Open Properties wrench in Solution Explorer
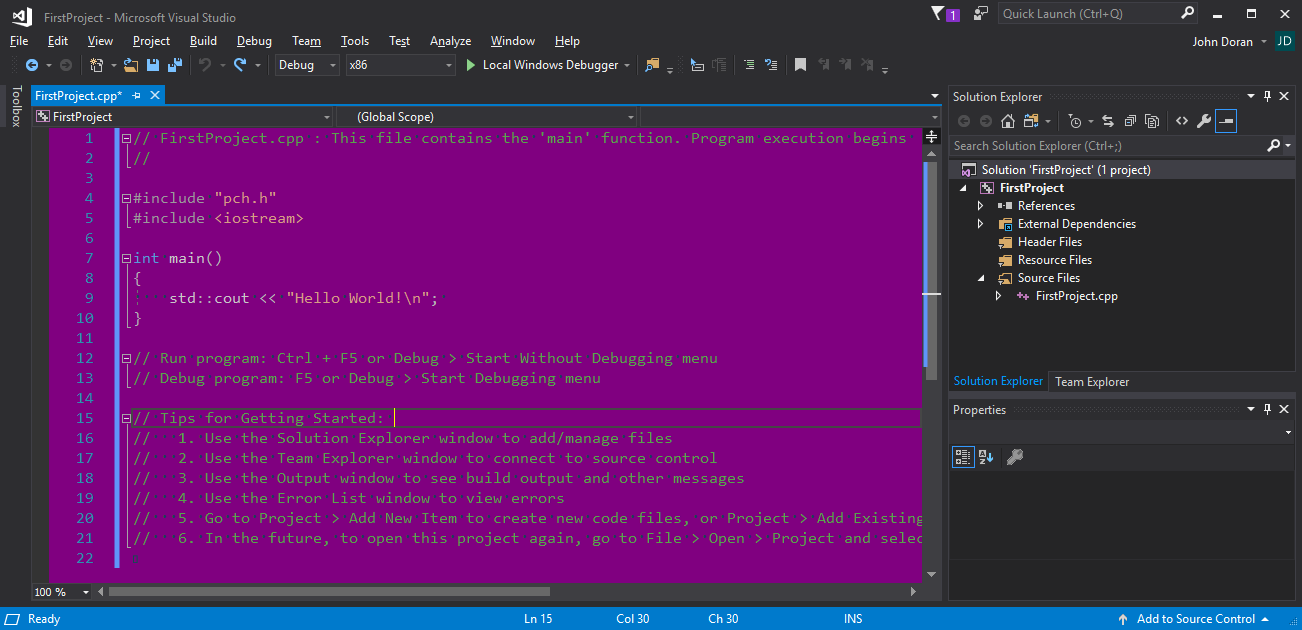The image size is (1302, 630). 1204,121
